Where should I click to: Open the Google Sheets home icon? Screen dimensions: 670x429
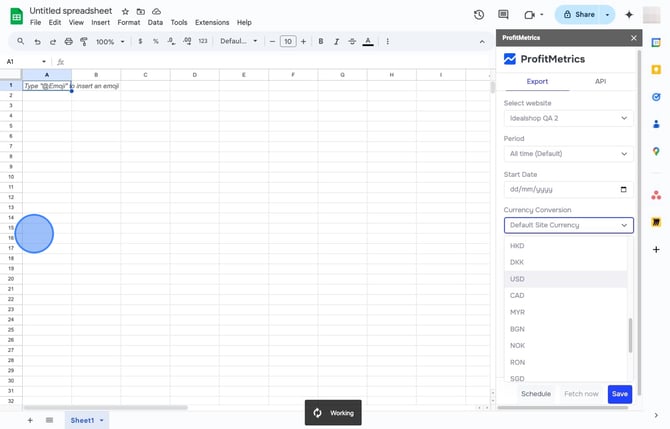[x=16, y=16]
